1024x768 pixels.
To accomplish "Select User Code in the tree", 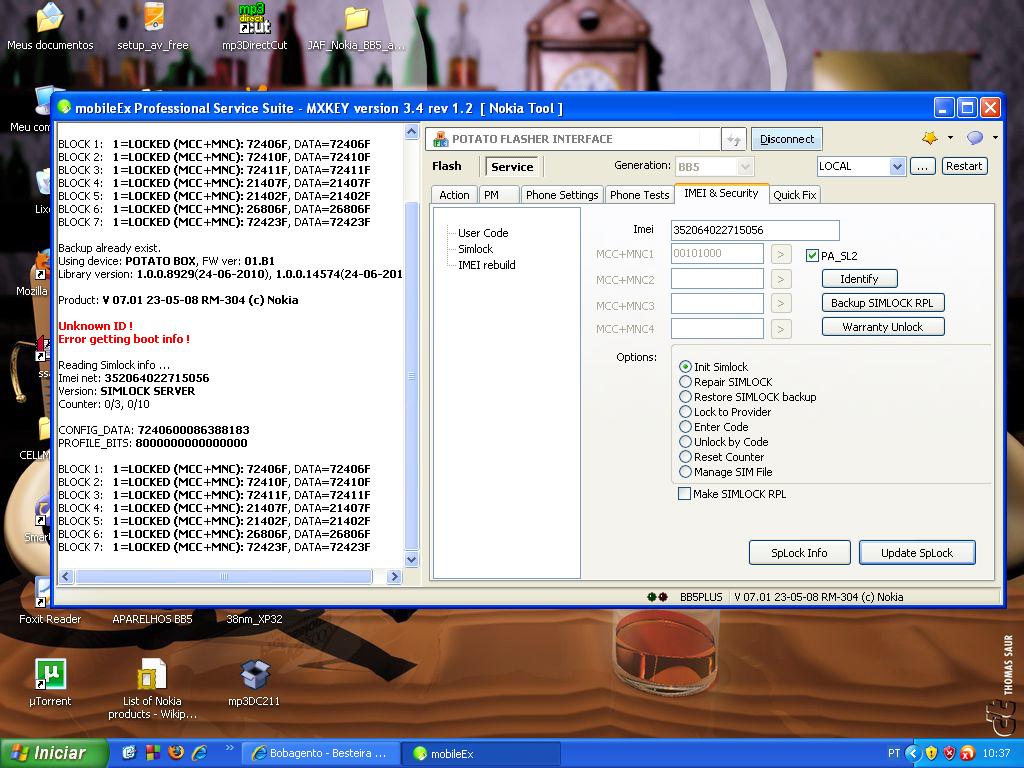I will (x=483, y=232).
